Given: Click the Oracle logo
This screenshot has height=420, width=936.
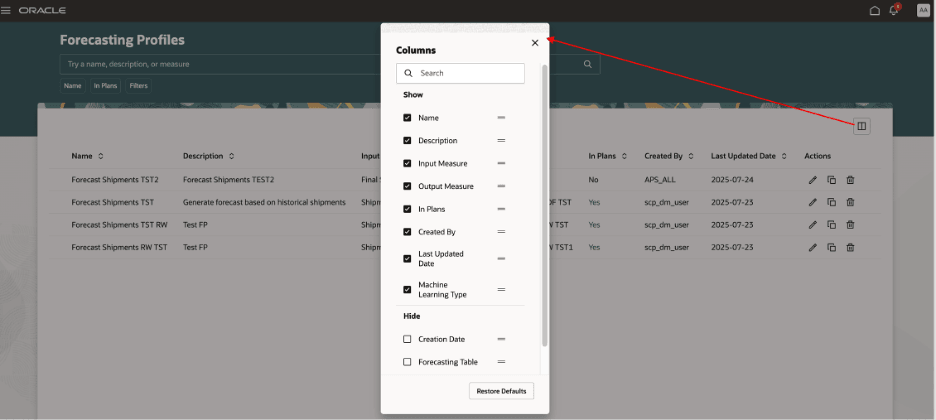Looking at the screenshot, I should tap(42, 11).
